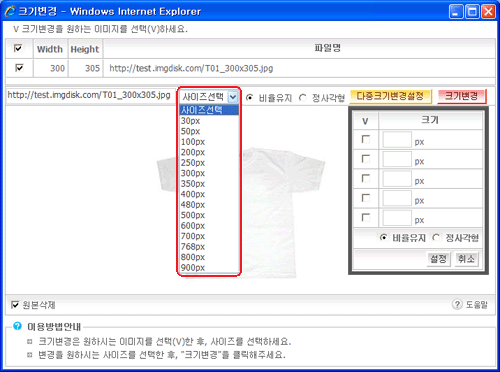Open the 도움말 help icon
Screen dimensions: 500x372
pyautogui.click(x=457, y=304)
